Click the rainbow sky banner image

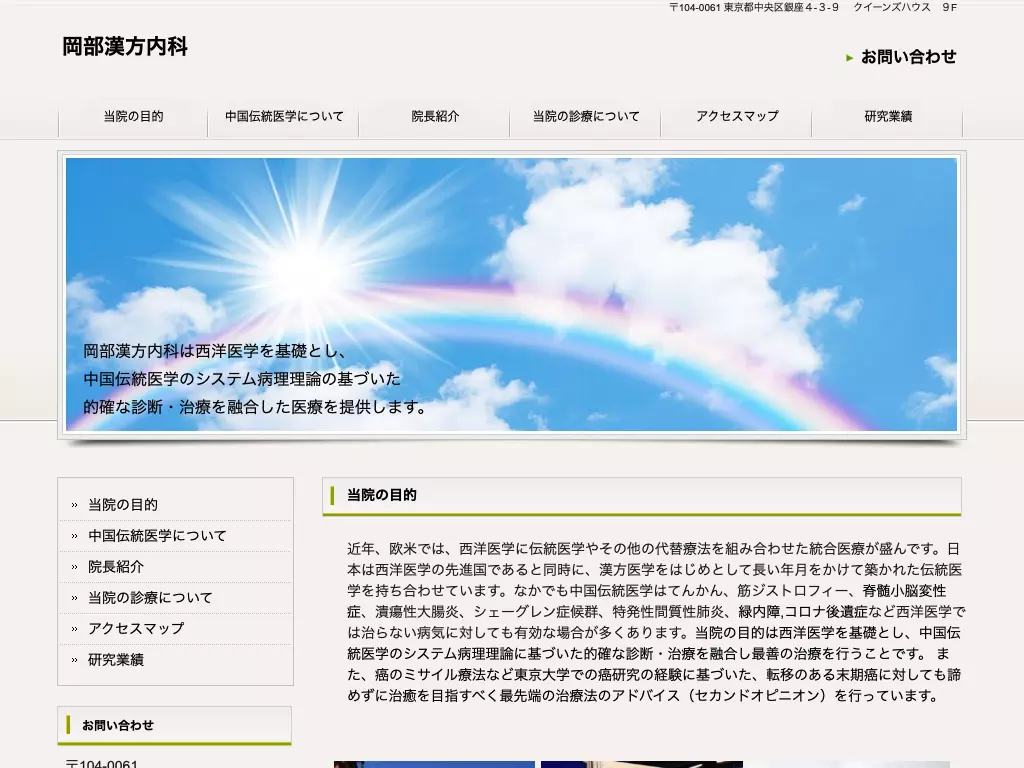(511, 295)
